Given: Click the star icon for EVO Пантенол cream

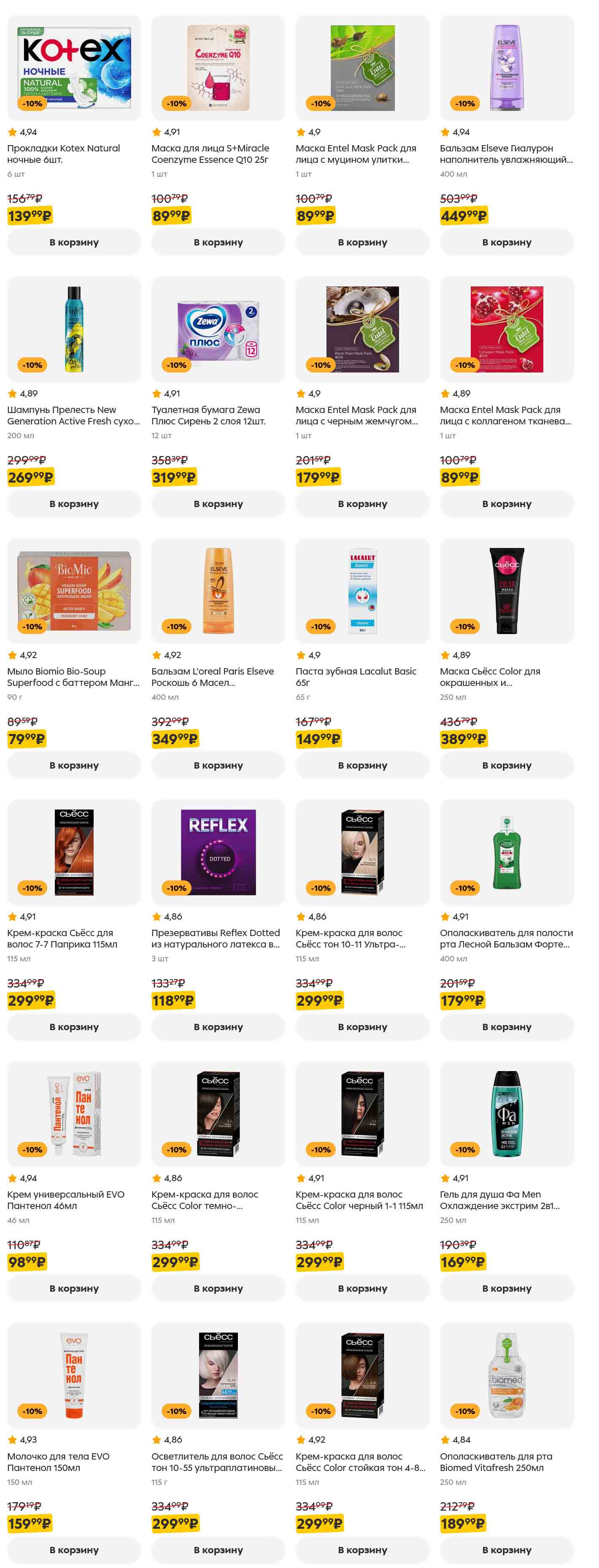Looking at the screenshot, I should (12, 1179).
